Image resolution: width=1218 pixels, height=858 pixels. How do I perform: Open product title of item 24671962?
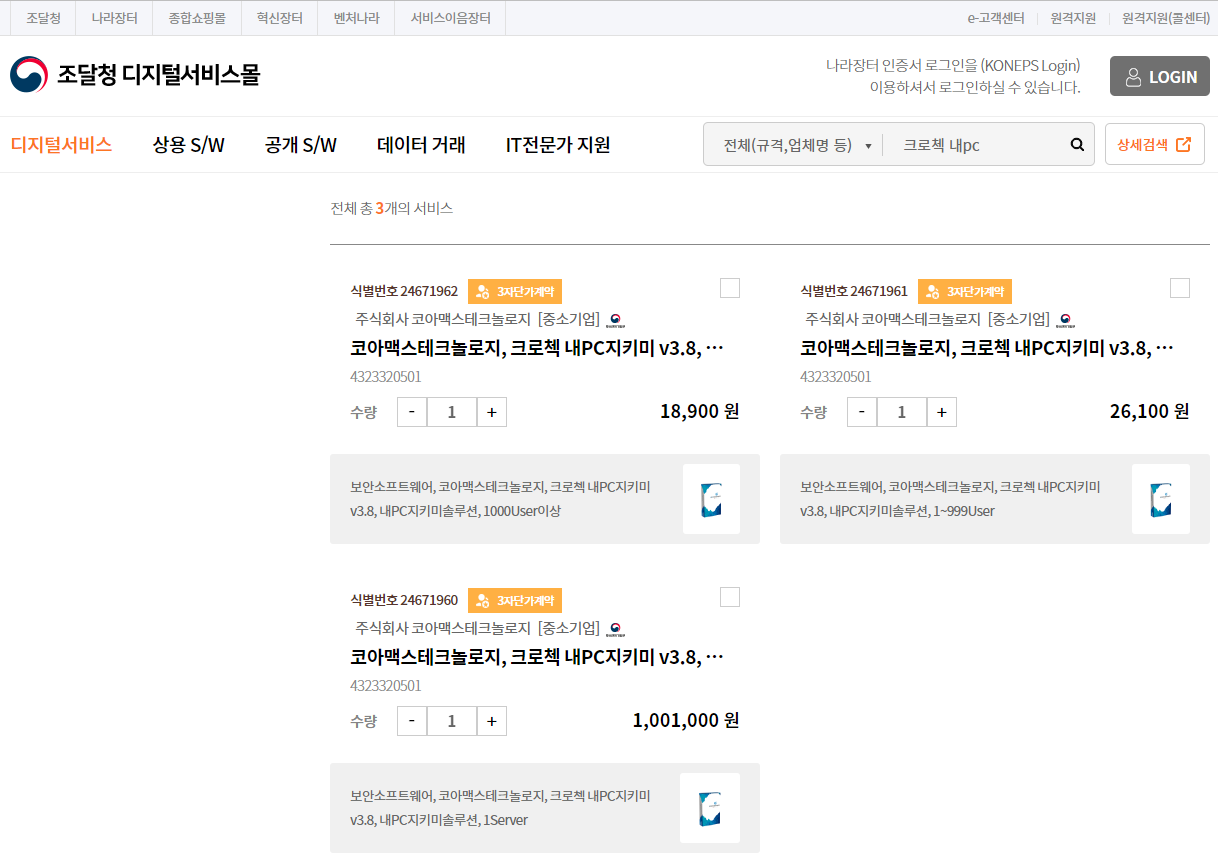(536, 348)
